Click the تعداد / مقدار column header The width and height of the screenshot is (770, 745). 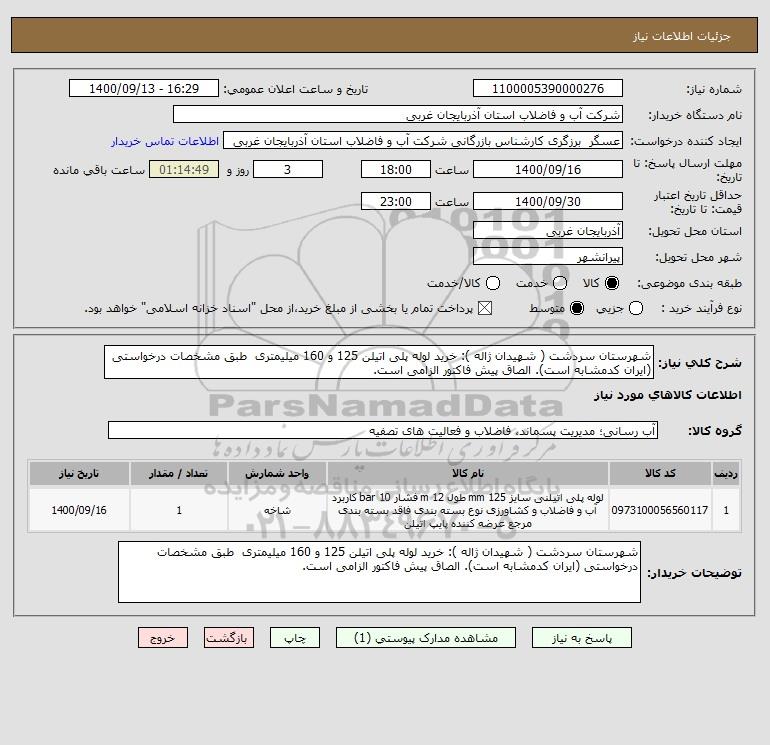(179, 473)
